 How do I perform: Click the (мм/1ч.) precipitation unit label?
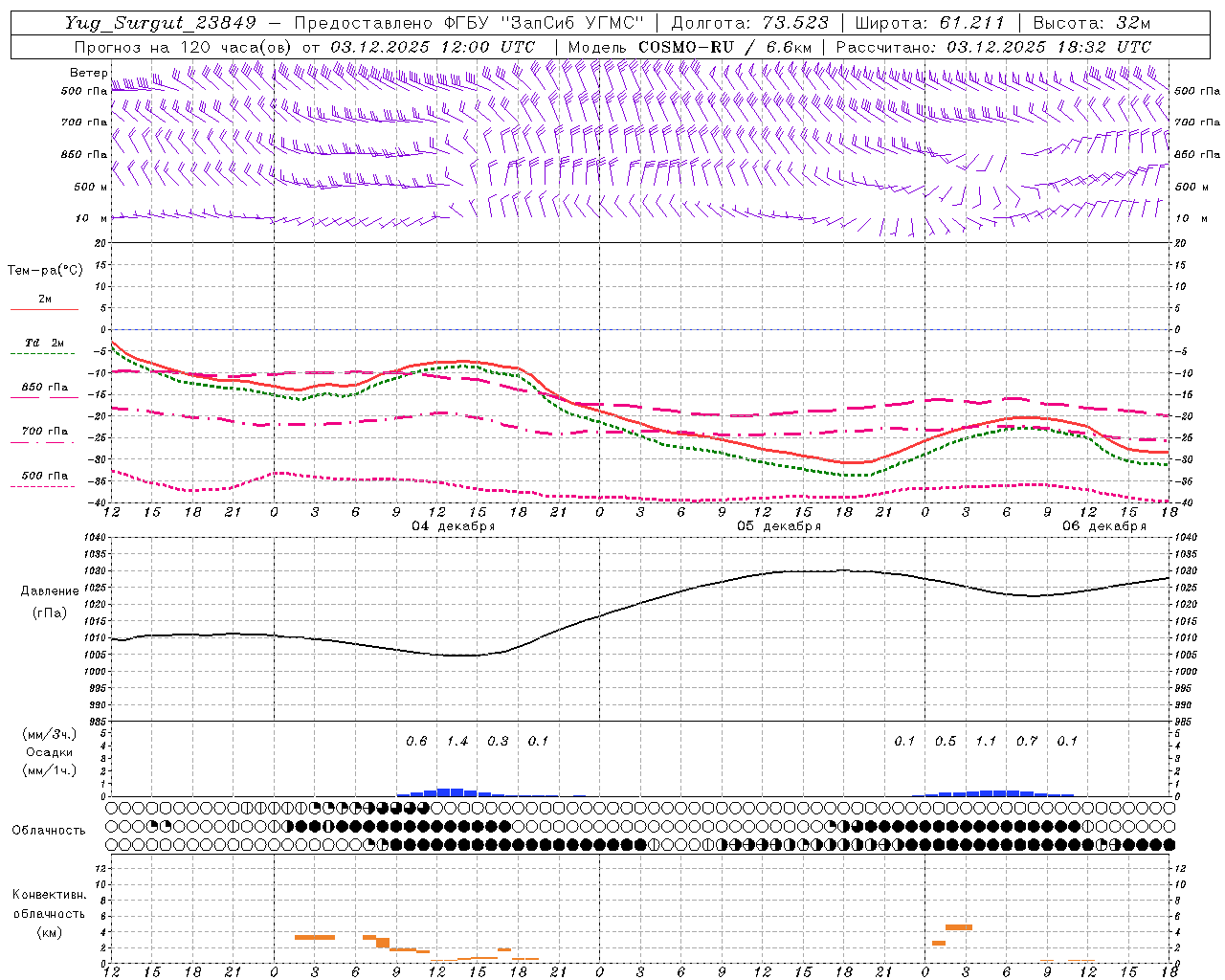[x=50, y=770]
